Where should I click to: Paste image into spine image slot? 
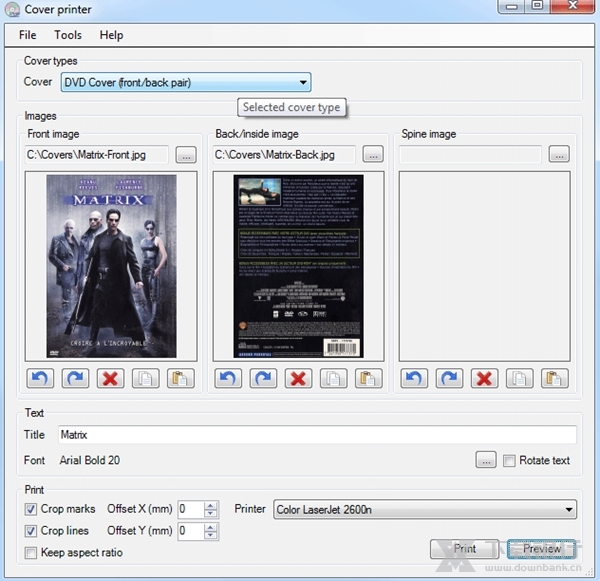point(554,380)
